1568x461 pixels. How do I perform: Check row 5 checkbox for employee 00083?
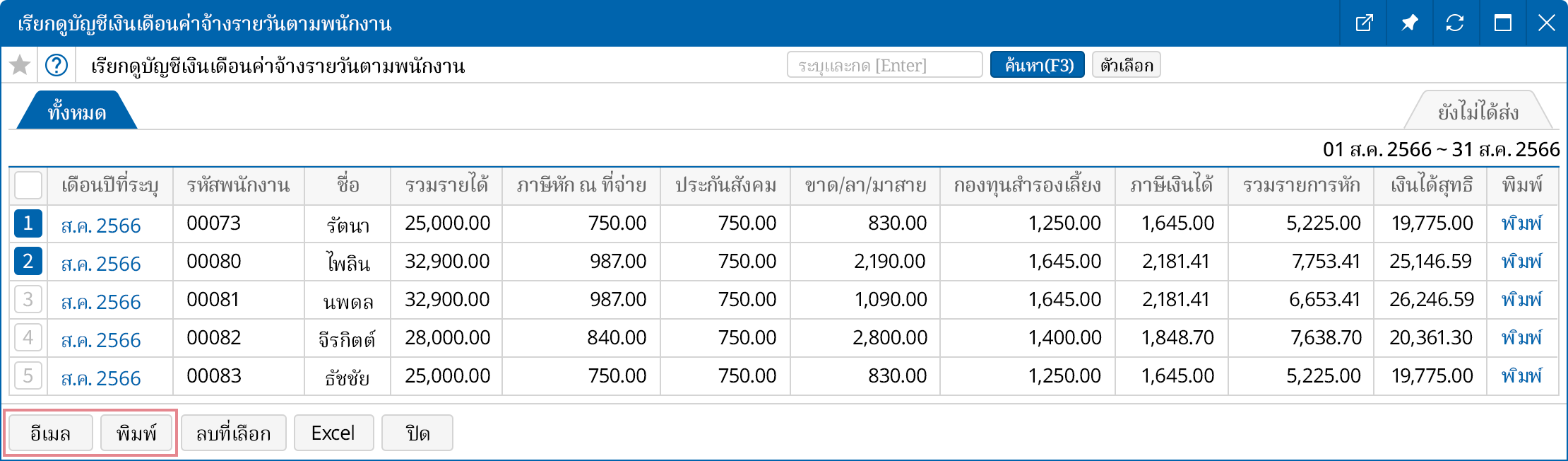(28, 376)
